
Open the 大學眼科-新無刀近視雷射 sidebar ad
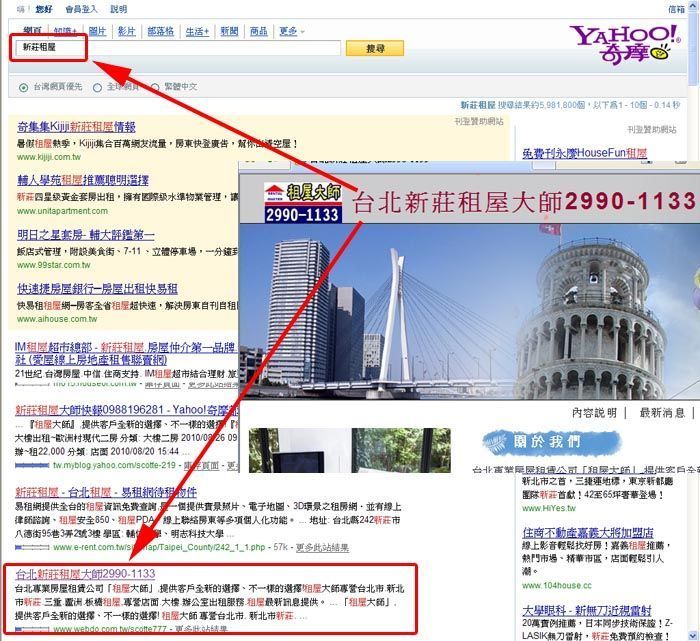tap(587, 610)
